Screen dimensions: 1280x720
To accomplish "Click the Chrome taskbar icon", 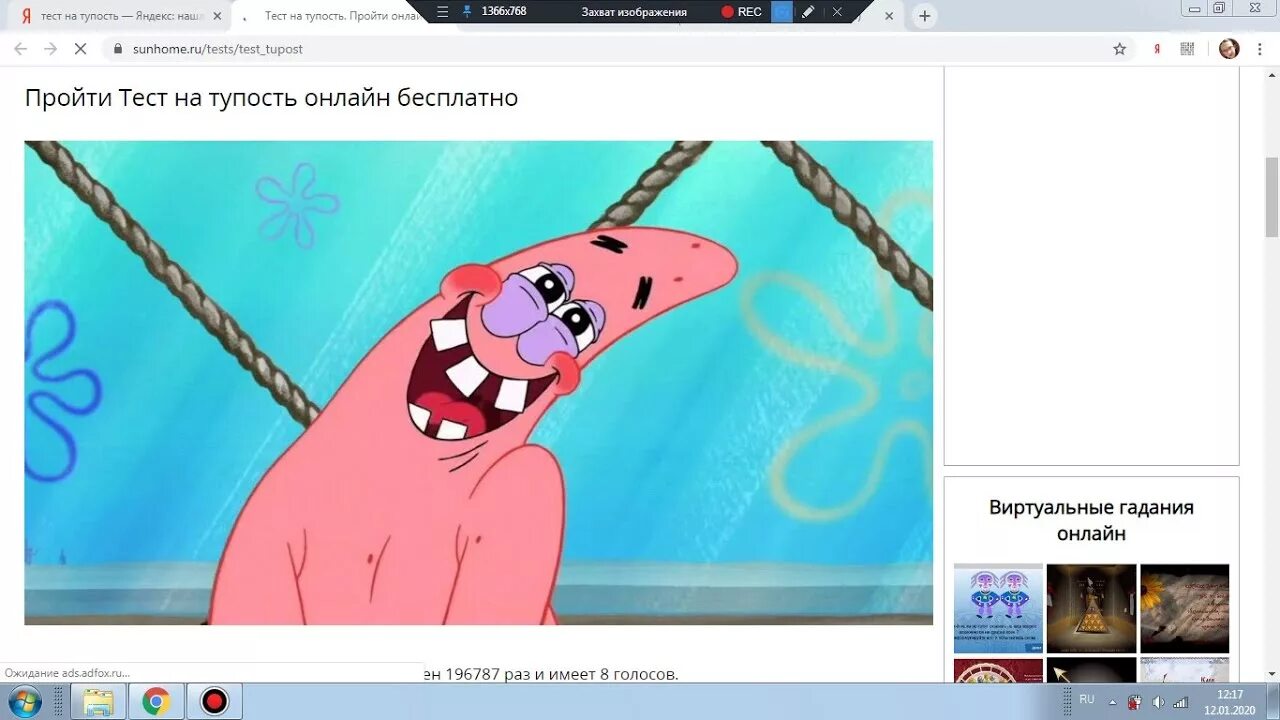I will [x=156, y=702].
